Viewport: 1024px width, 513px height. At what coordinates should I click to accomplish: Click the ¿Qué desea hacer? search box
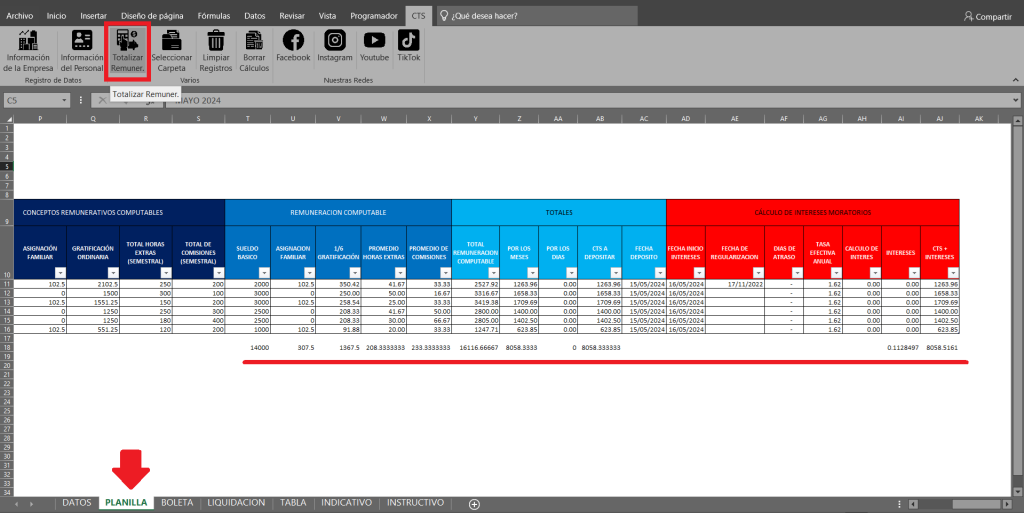(537, 16)
